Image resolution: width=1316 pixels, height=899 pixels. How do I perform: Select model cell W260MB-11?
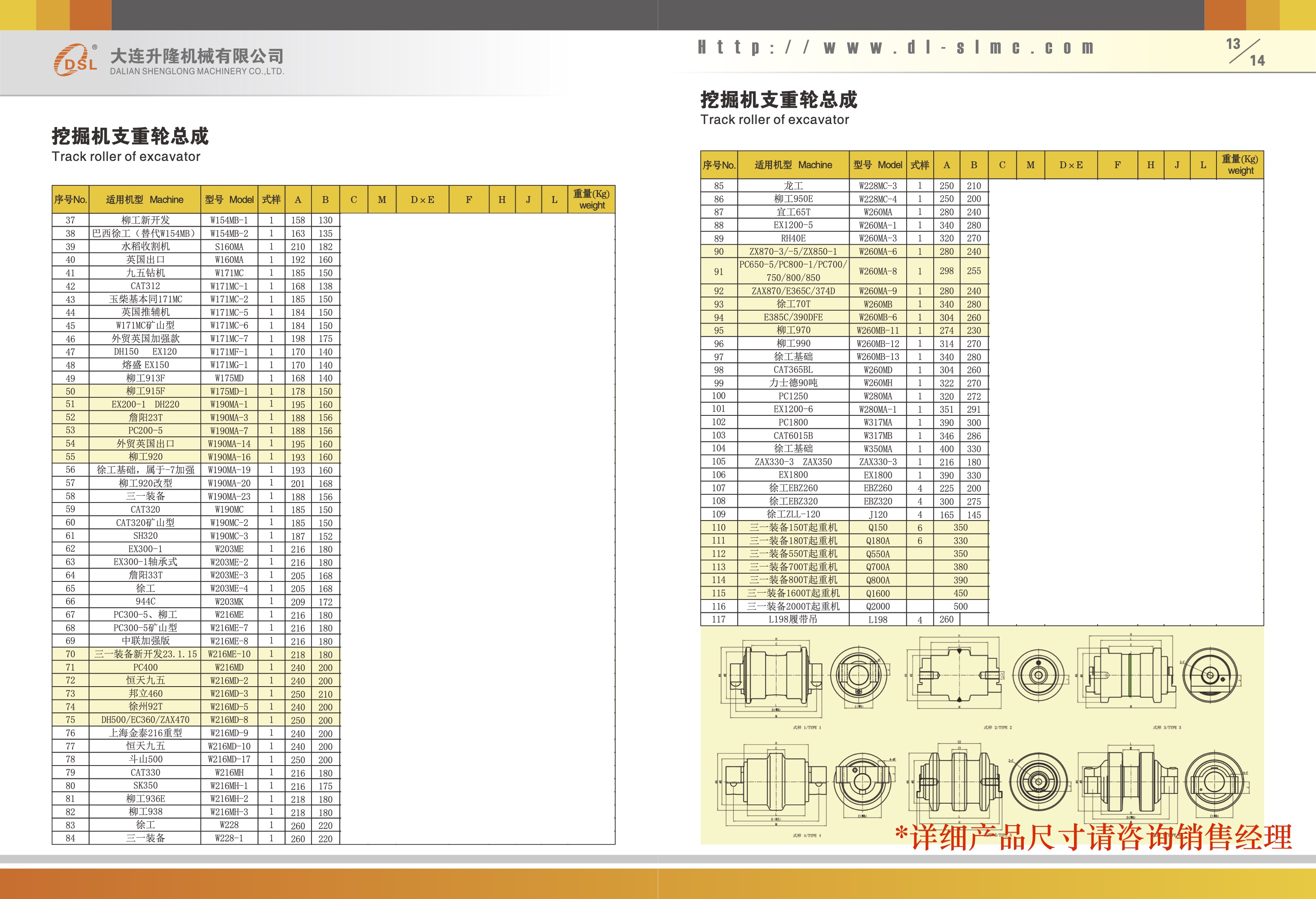pos(878,330)
